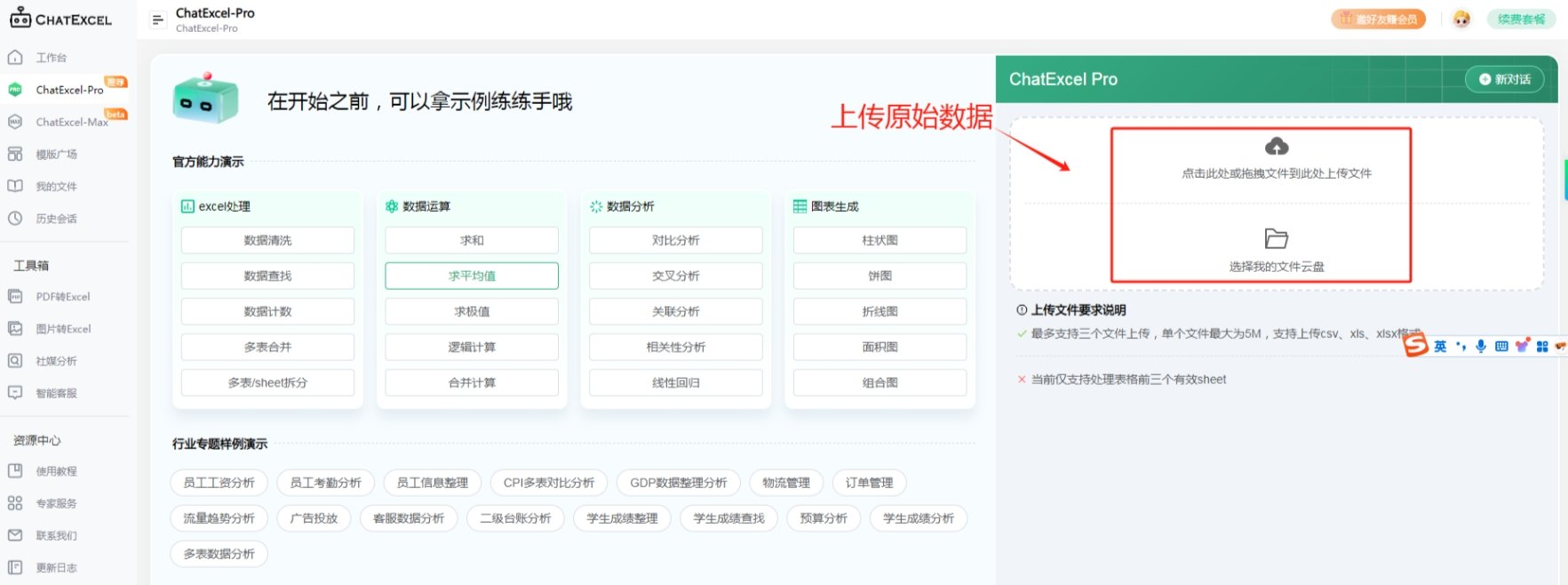This screenshot has width=1568, height=585.
Task: Choose the 订单管理 sample
Action: [x=870, y=483]
